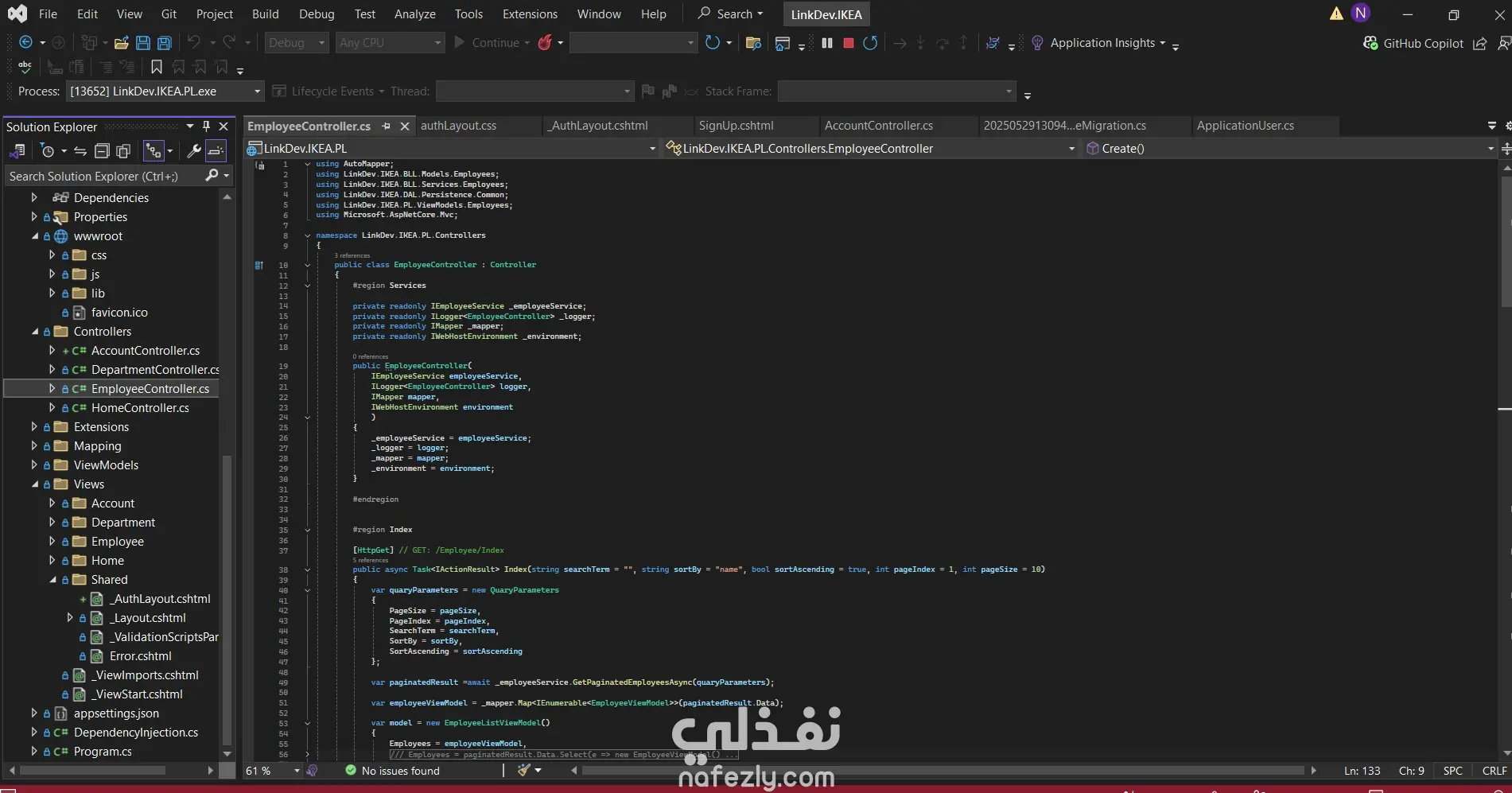Open GitHub Copilot button
Viewport: 1512px width, 793px height.
(1413, 43)
